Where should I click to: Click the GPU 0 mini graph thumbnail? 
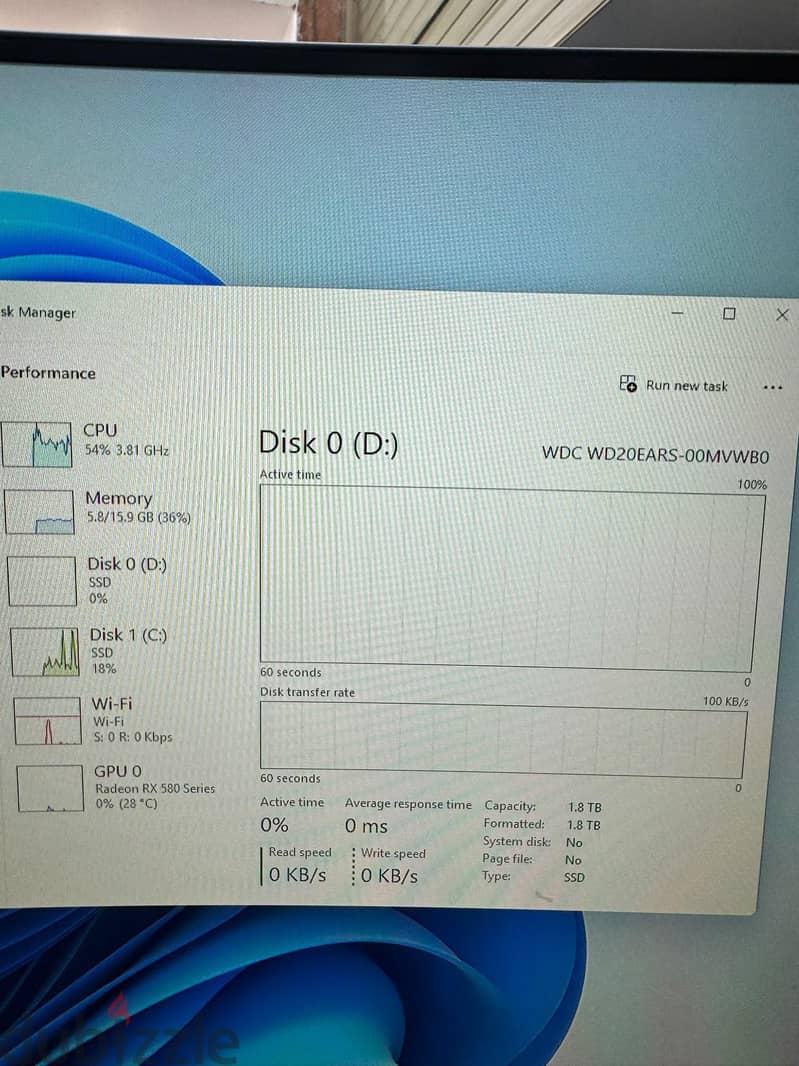tap(50, 789)
